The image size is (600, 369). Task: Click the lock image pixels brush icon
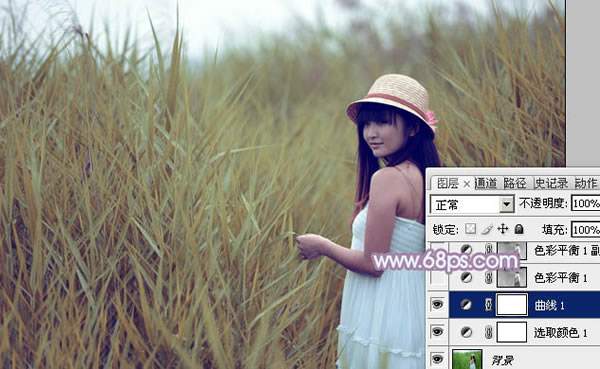tap(487, 229)
